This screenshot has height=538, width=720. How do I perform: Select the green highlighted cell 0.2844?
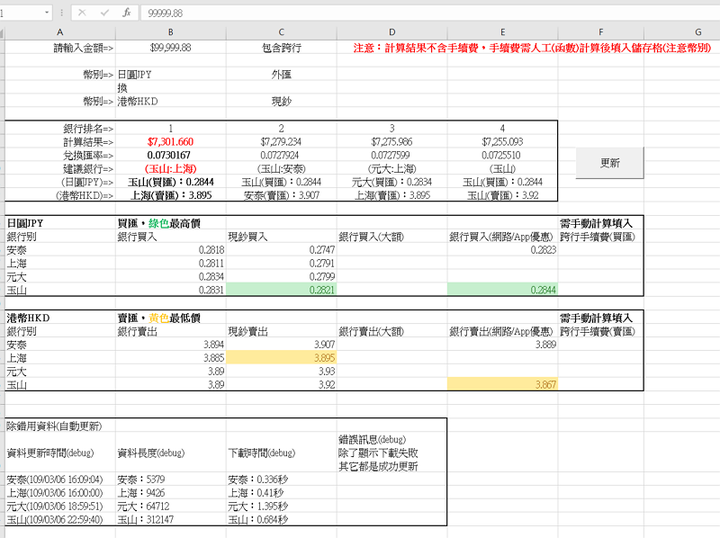coord(502,290)
